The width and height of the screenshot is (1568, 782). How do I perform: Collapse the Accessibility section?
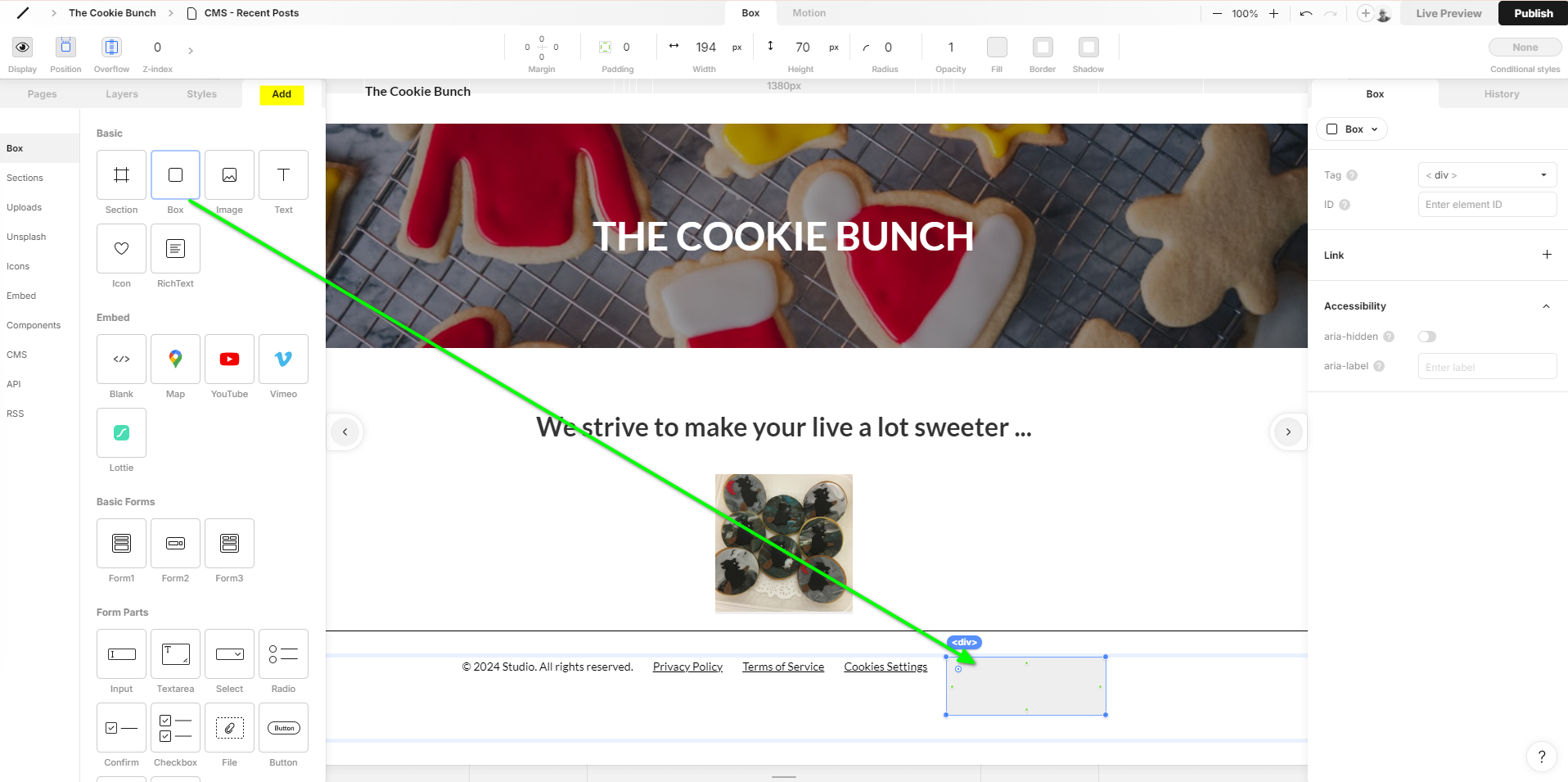pyautogui.click(x=1546, y=306)
